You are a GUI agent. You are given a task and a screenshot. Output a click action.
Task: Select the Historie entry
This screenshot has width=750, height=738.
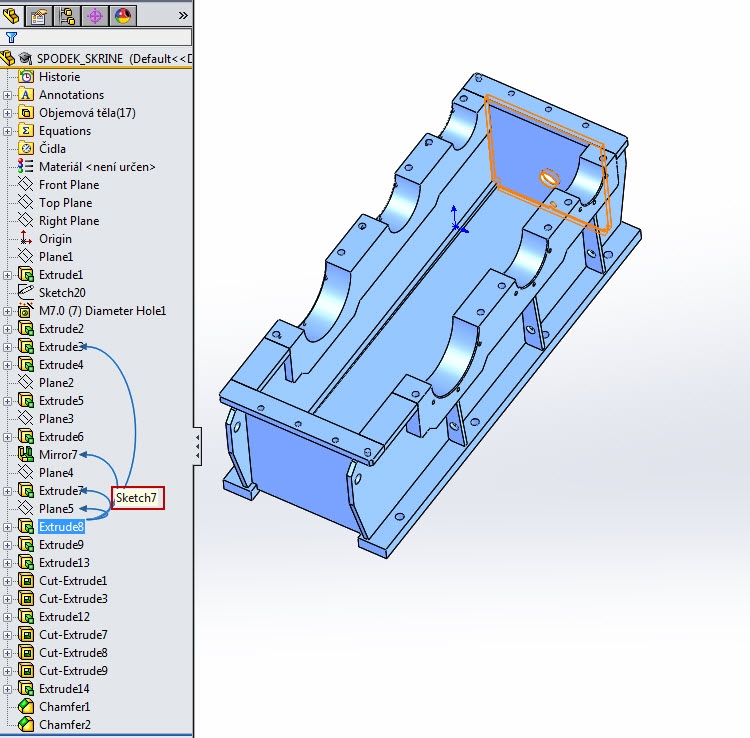(x=59, y=77)
